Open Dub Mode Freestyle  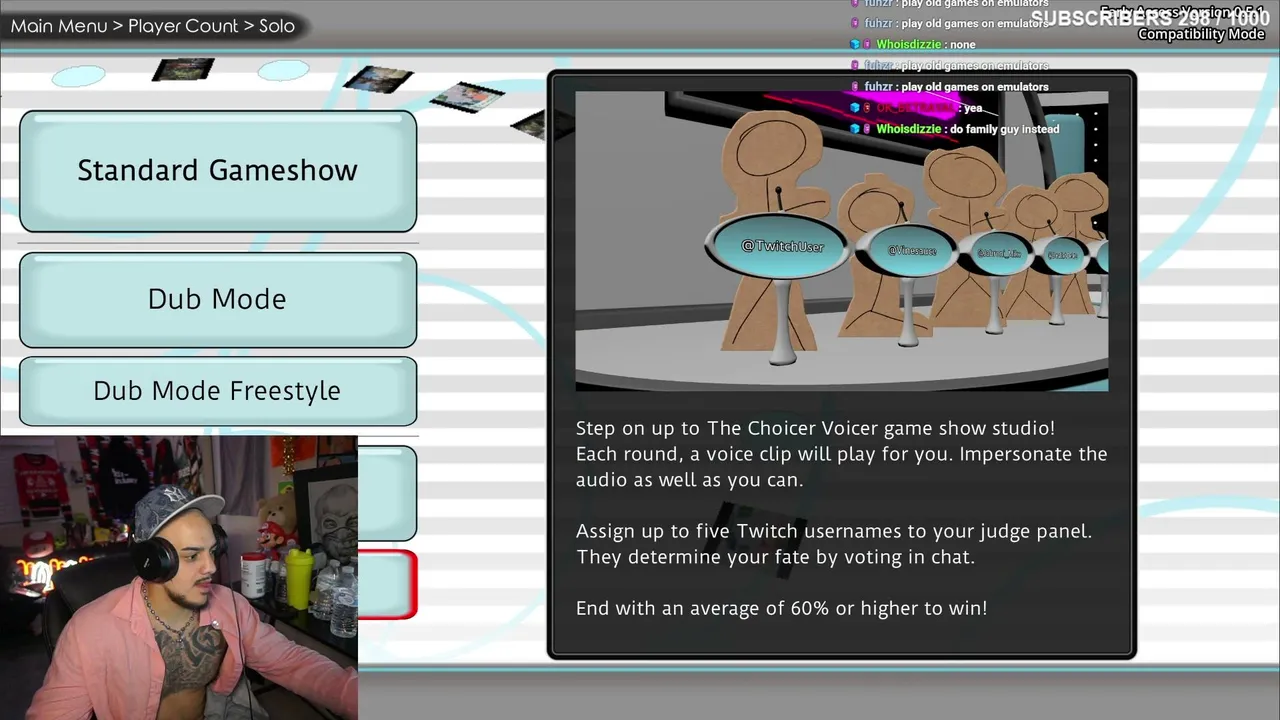click(x=218, y=391)
